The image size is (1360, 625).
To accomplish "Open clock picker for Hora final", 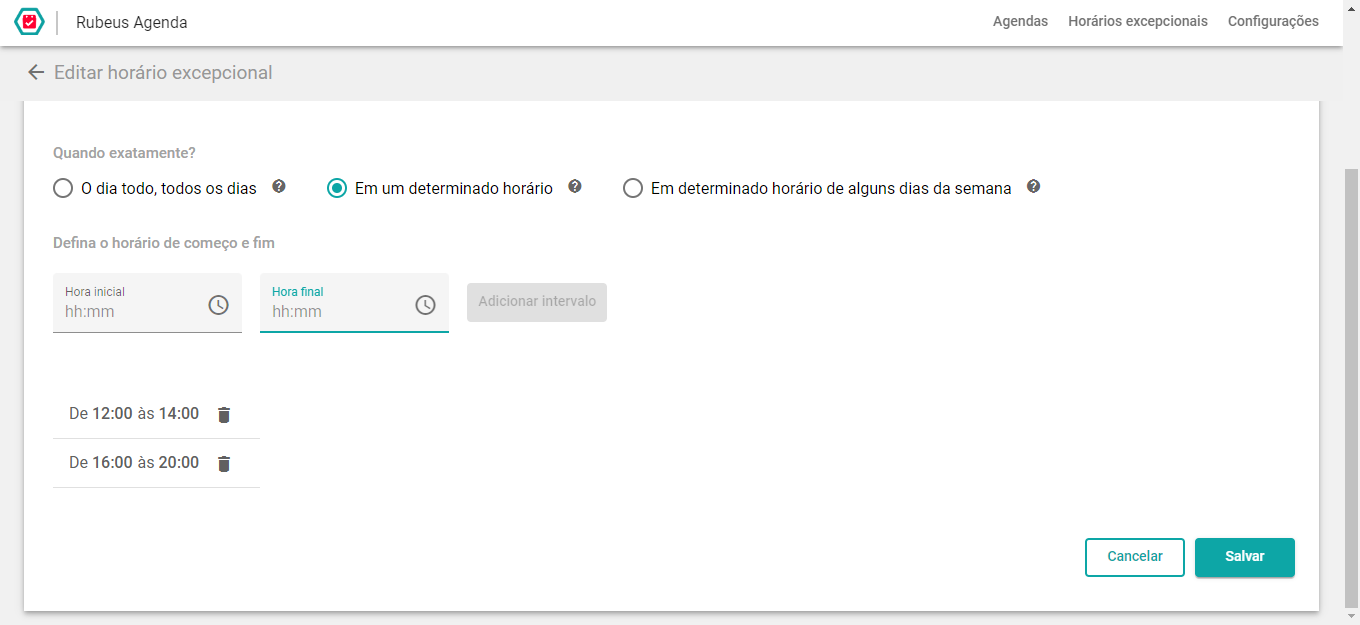I will pyautogui.click(x=425, y=305).
